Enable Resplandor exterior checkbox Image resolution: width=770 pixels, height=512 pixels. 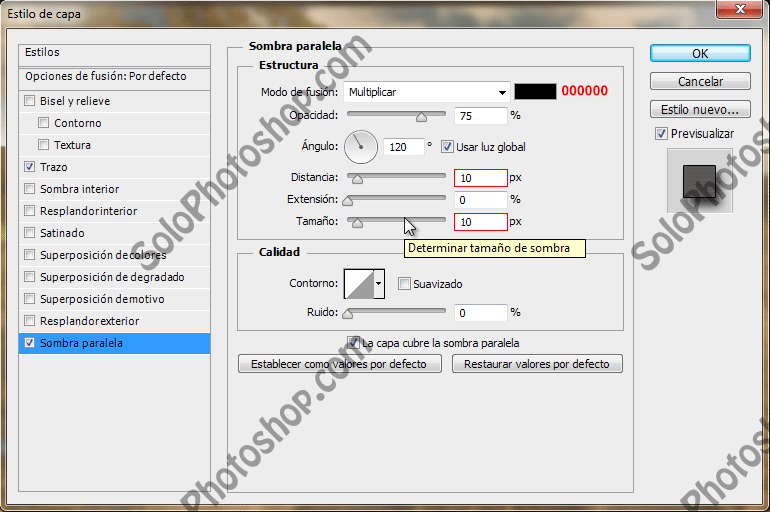pos(30,321)
